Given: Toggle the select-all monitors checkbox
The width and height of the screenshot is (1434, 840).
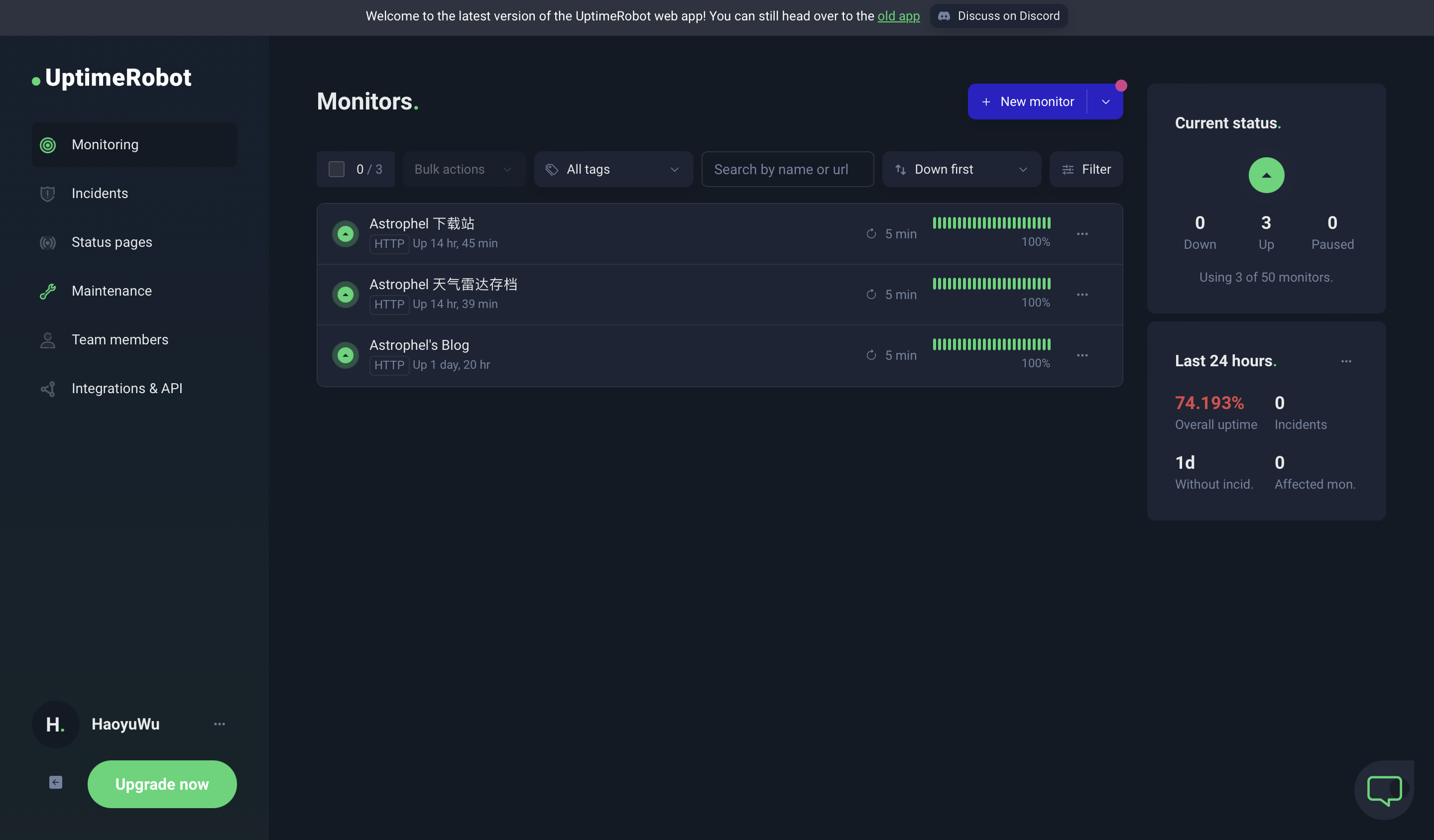Looking at the screenshot, I should [x=336, y=170].
